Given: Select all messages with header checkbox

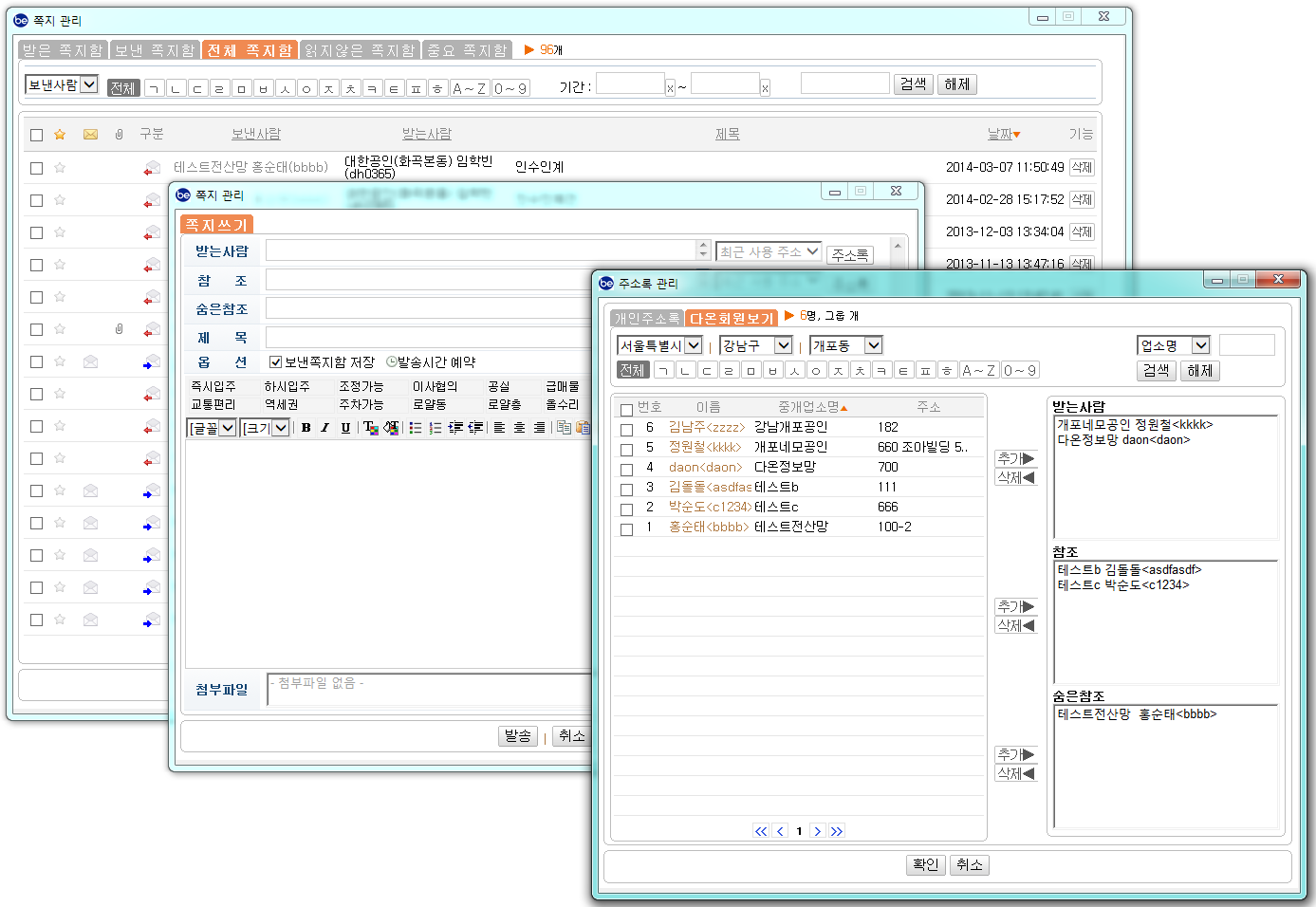Looking at the screenshot, I should click(36, 135).
